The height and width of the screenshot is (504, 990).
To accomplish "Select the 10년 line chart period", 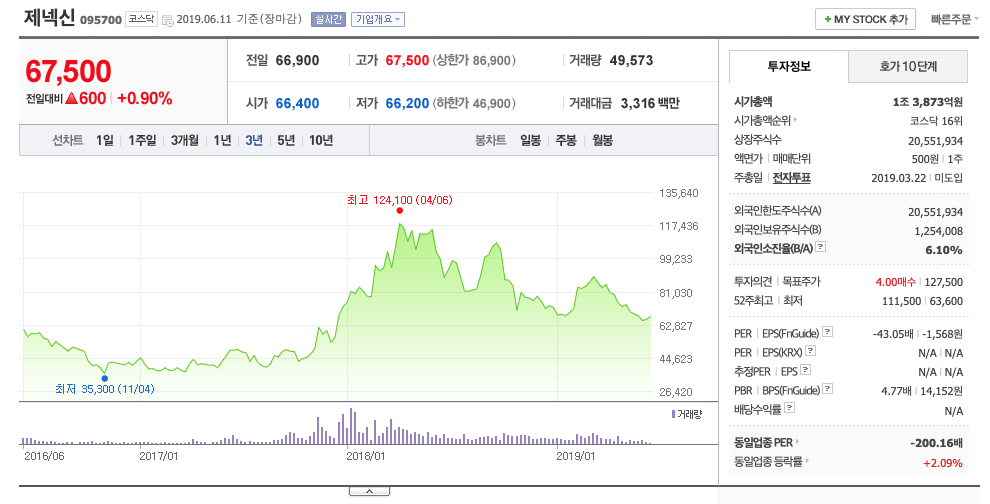I will (x=321, y=140).
